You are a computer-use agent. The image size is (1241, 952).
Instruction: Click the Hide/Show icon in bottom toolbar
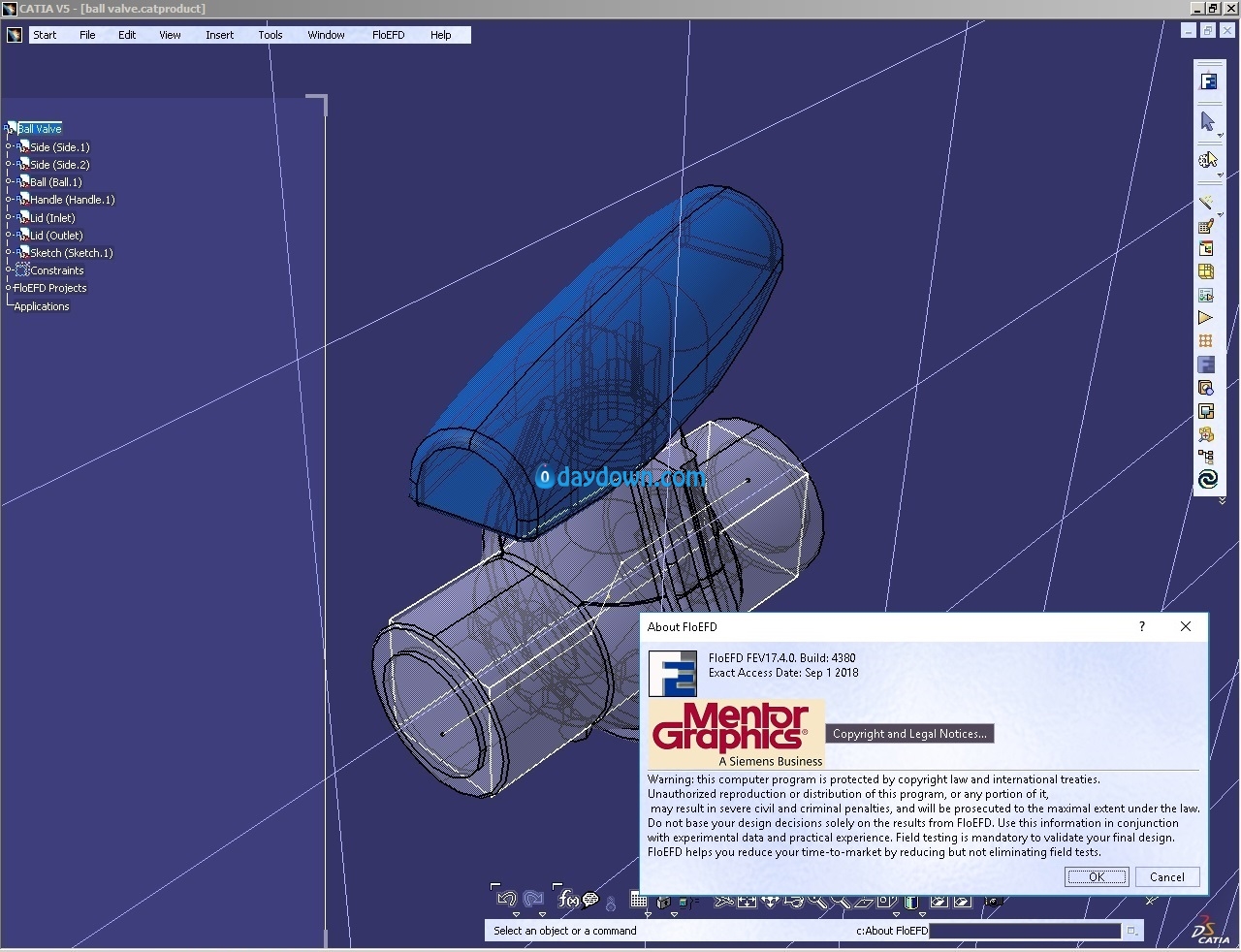pos(938,901)
